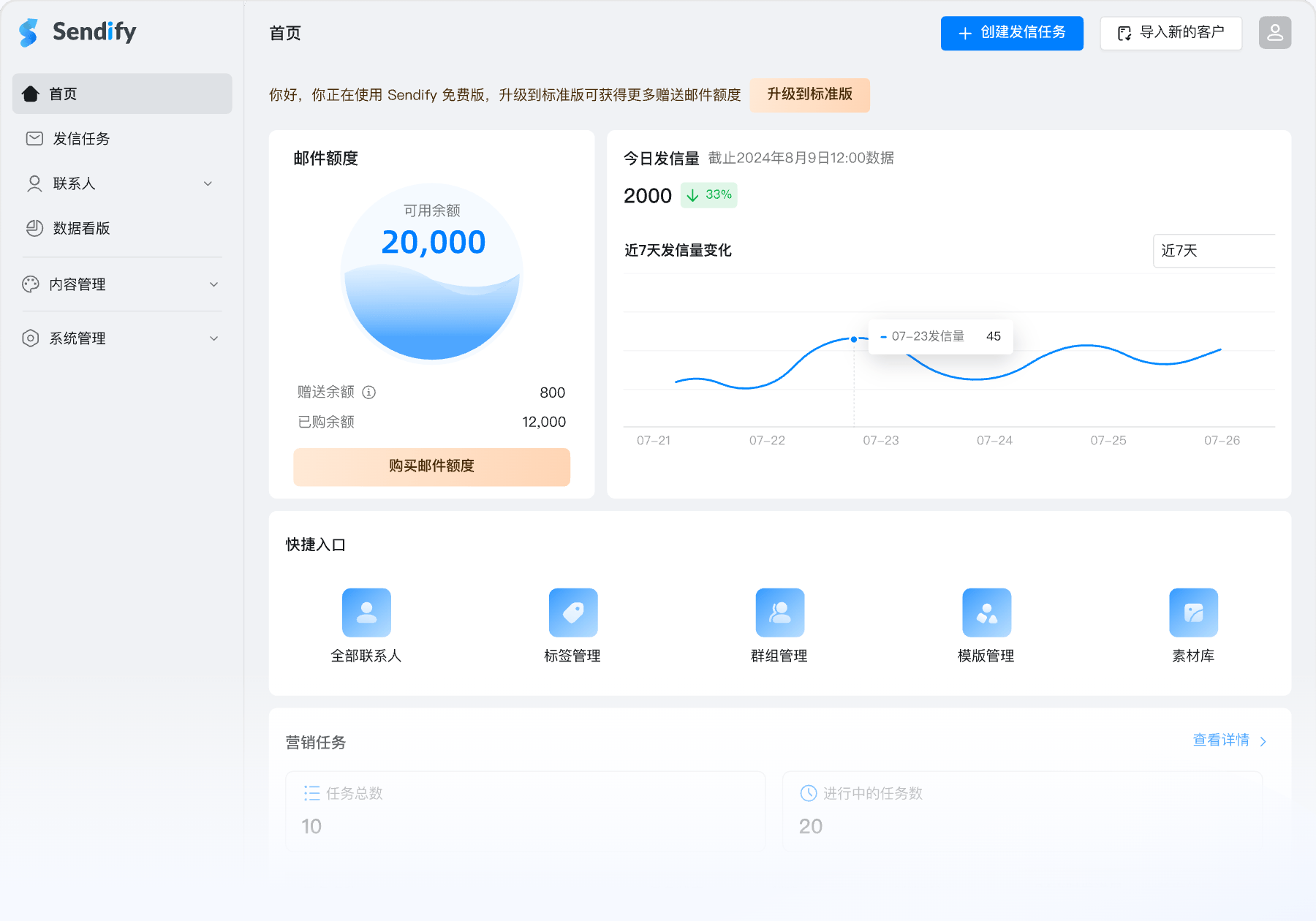Click the Sendify logo
1316x921 pixels.
pos(75,32)
